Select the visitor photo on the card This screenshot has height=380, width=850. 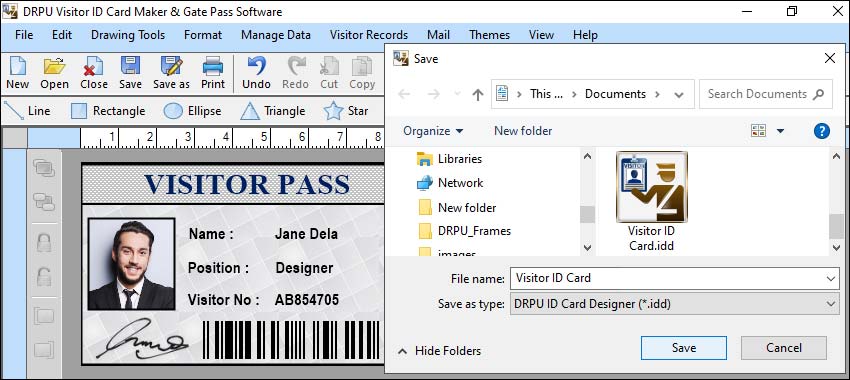tap(131, 264)
